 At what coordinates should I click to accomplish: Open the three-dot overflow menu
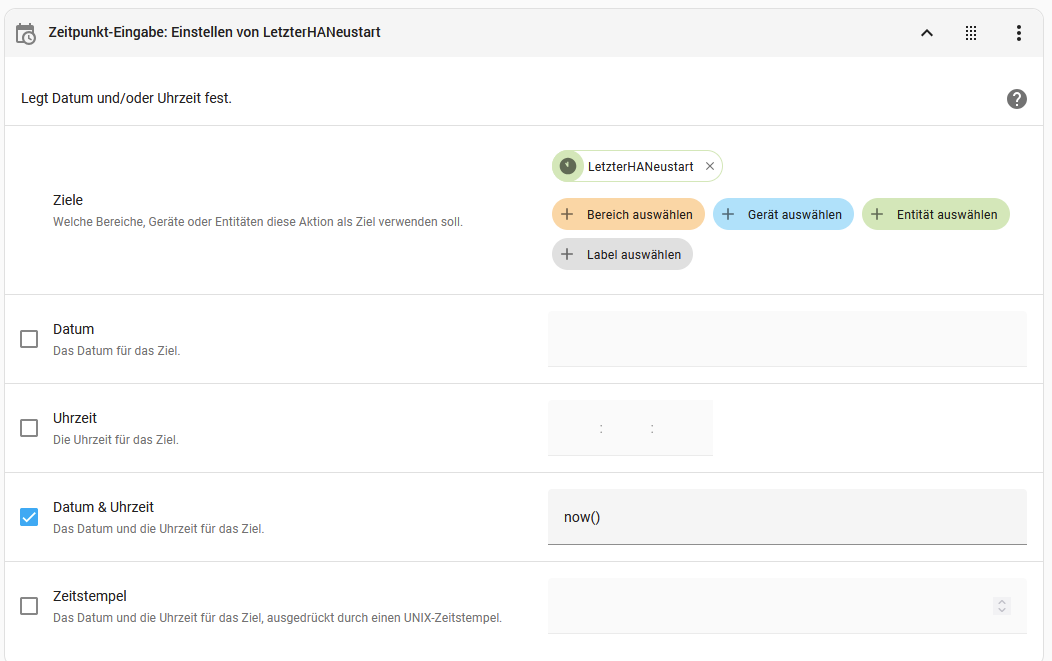(1018, 33)
